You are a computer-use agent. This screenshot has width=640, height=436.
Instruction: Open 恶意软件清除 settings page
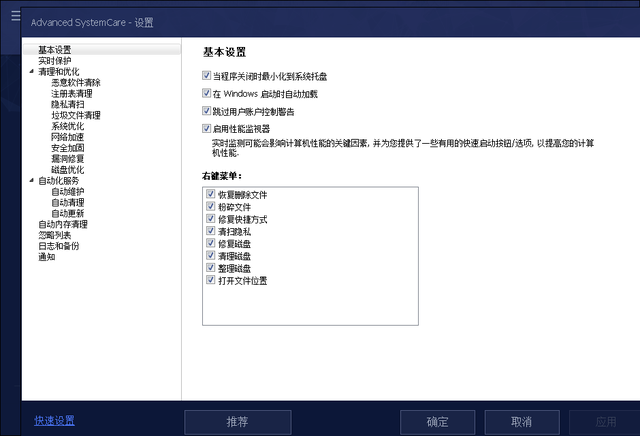pyautogui.click(x=76, y=82)
